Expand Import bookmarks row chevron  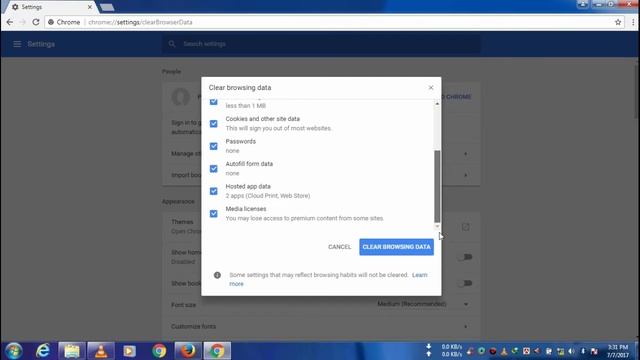point(466,175)
